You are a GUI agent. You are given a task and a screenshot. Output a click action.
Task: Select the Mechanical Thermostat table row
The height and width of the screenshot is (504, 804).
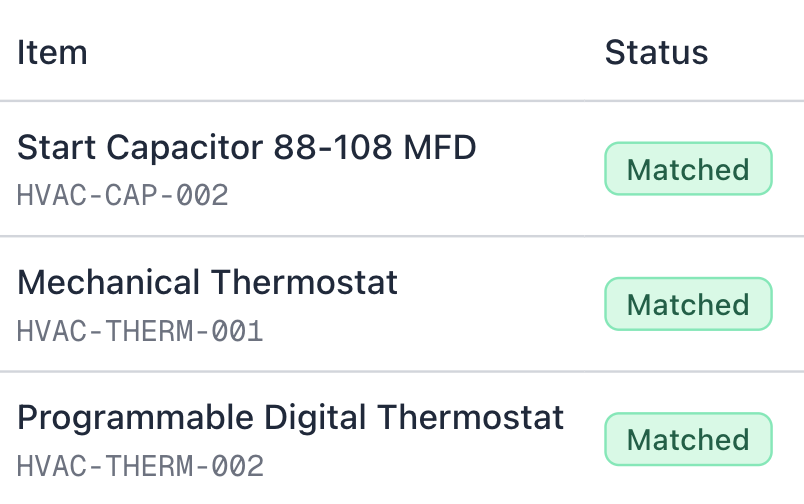[500, 304]
